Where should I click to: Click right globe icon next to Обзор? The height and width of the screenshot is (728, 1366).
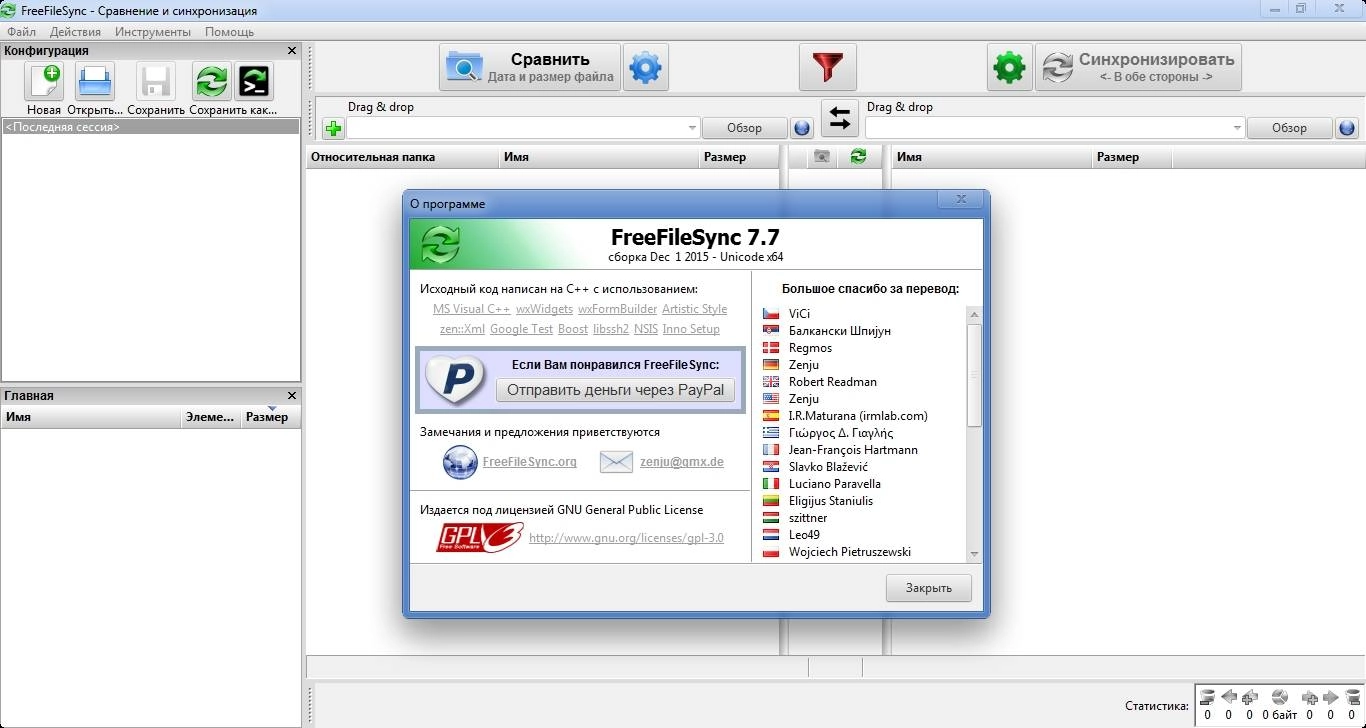[1347, 128]
